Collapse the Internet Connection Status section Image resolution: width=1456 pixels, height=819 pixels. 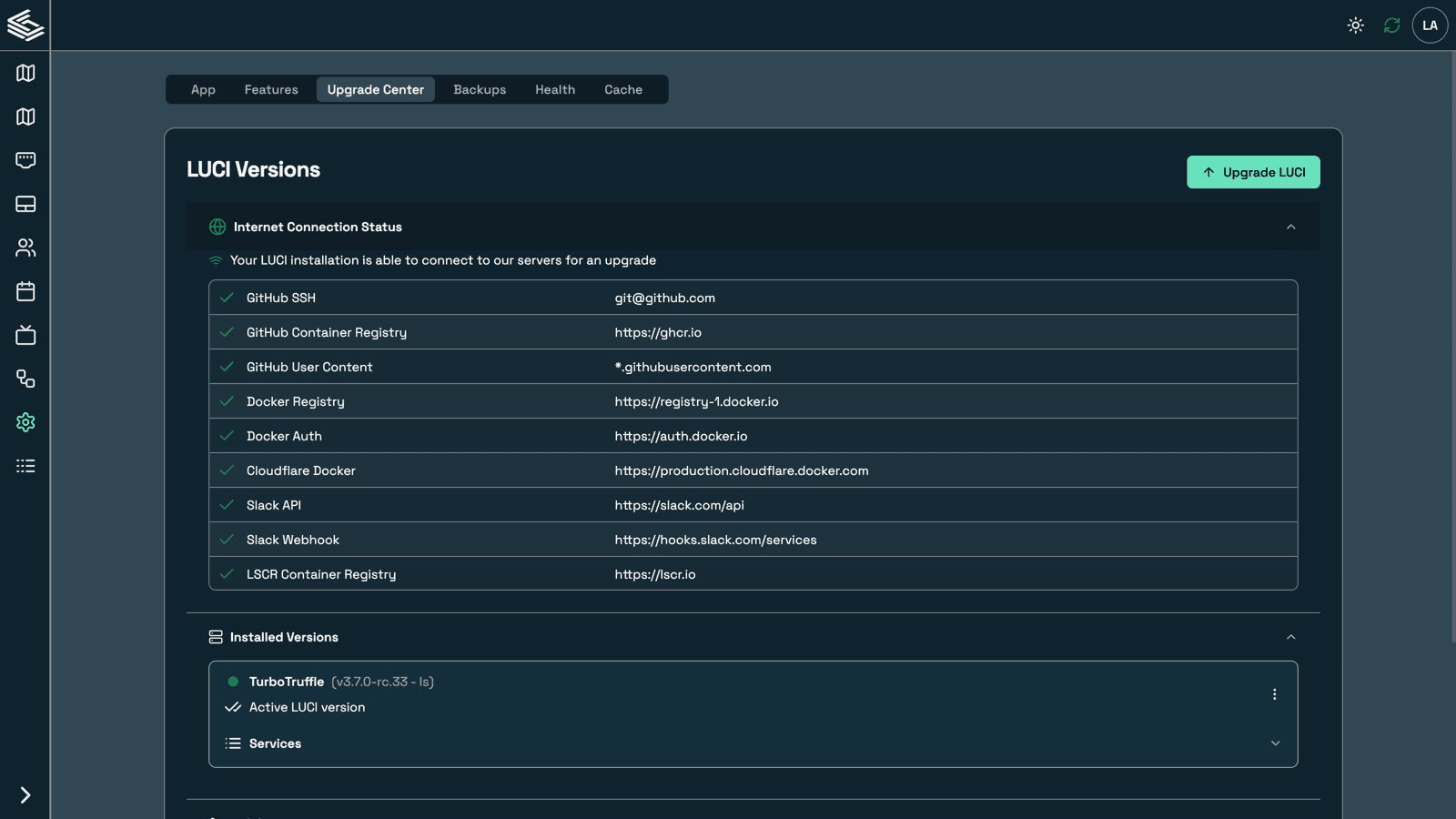[x=1290, y=227]
